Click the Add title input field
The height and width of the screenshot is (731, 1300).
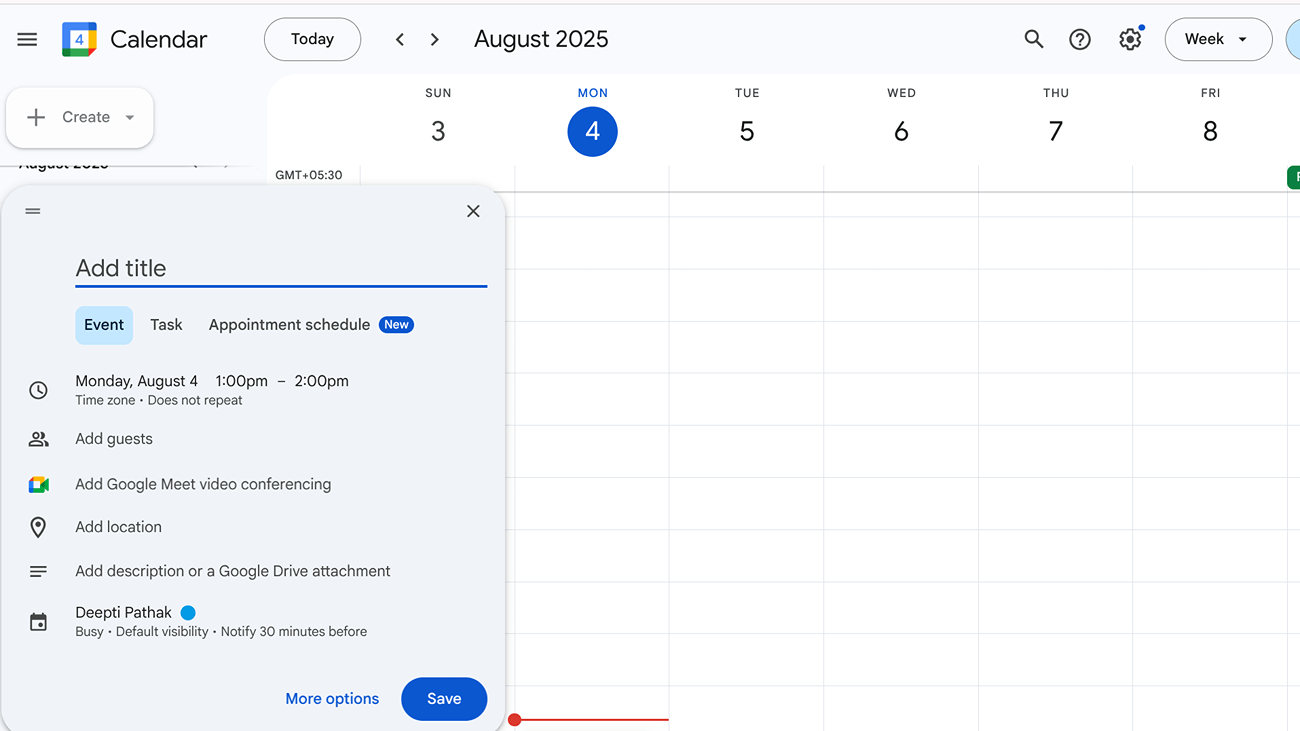[280, 268]
